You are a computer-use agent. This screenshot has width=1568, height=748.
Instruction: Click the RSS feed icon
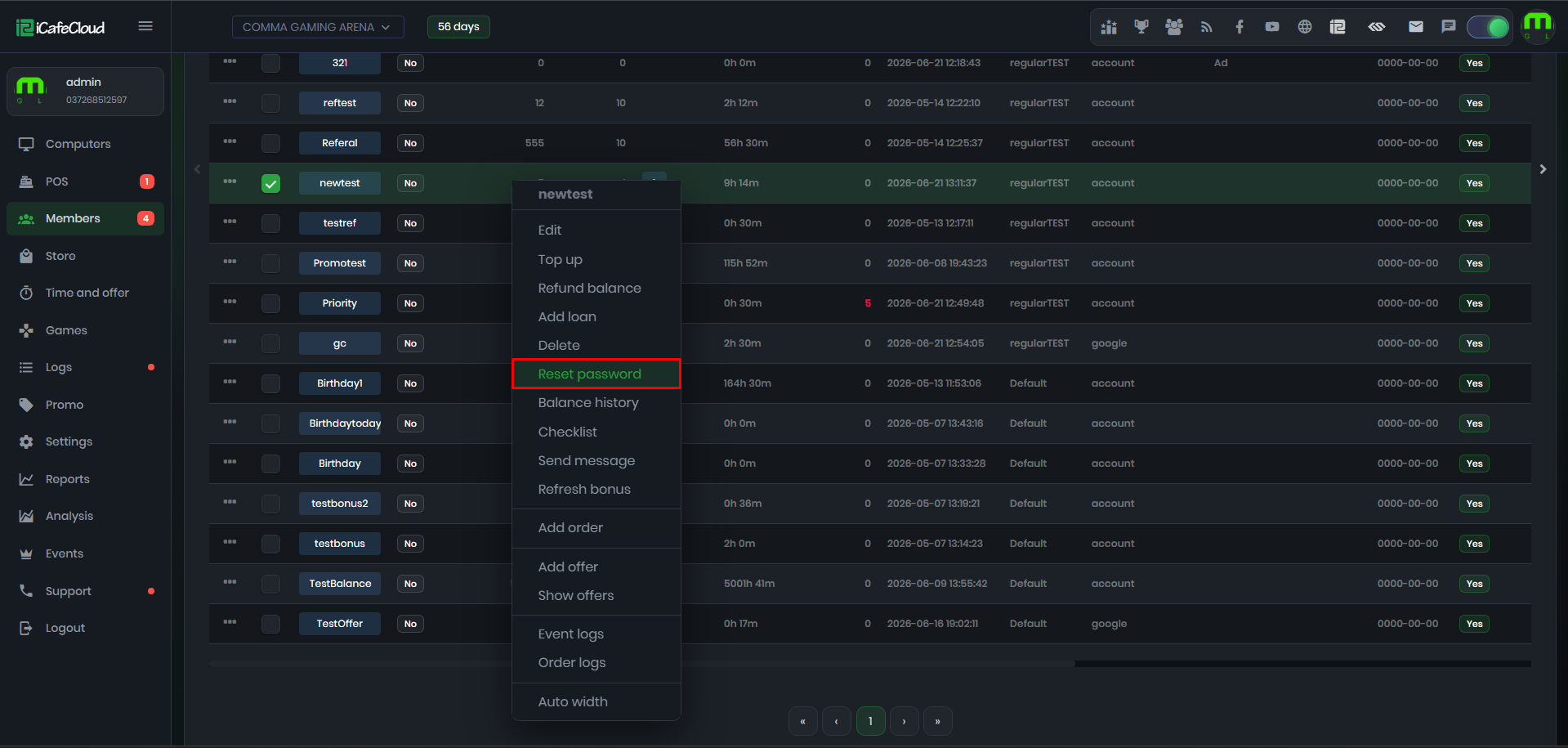tap(1207, 27)
